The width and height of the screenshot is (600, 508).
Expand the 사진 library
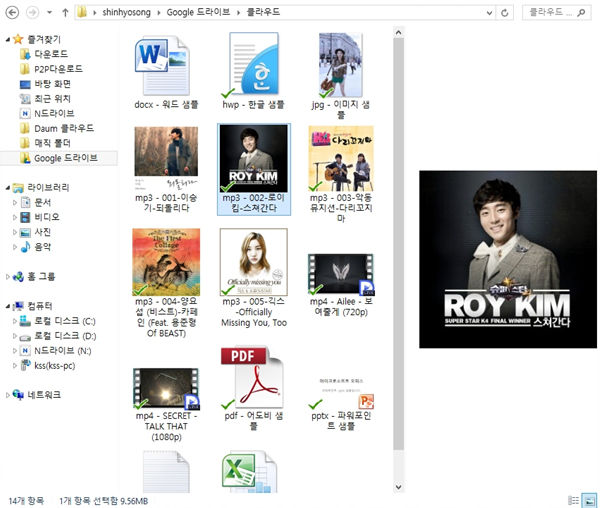pyautogui.click(x=15, y=232)
